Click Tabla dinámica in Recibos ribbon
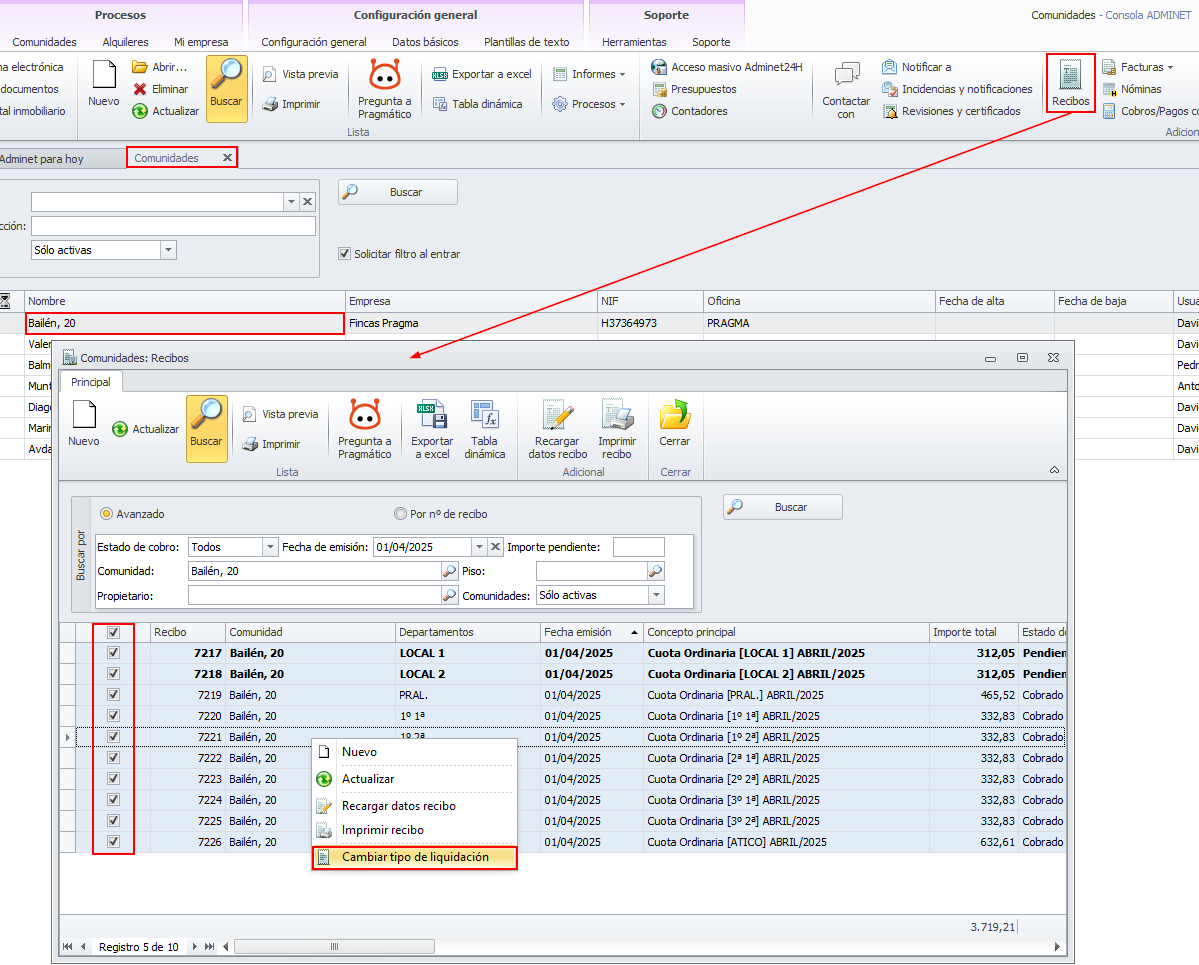The width and height of the screenshot is (1199, 965). (x=485, y=429)
